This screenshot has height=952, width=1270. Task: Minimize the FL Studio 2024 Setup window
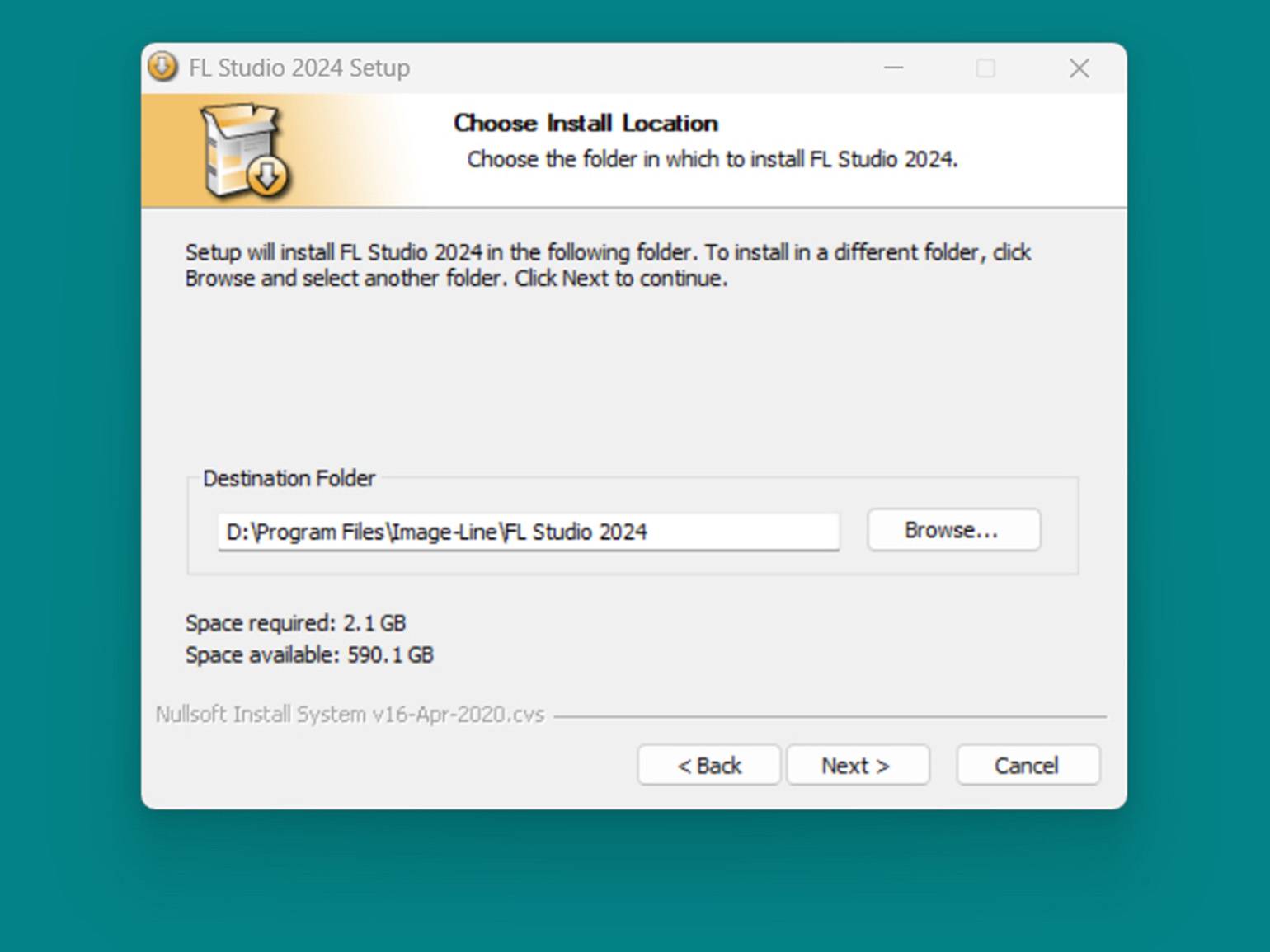(894, 68)
